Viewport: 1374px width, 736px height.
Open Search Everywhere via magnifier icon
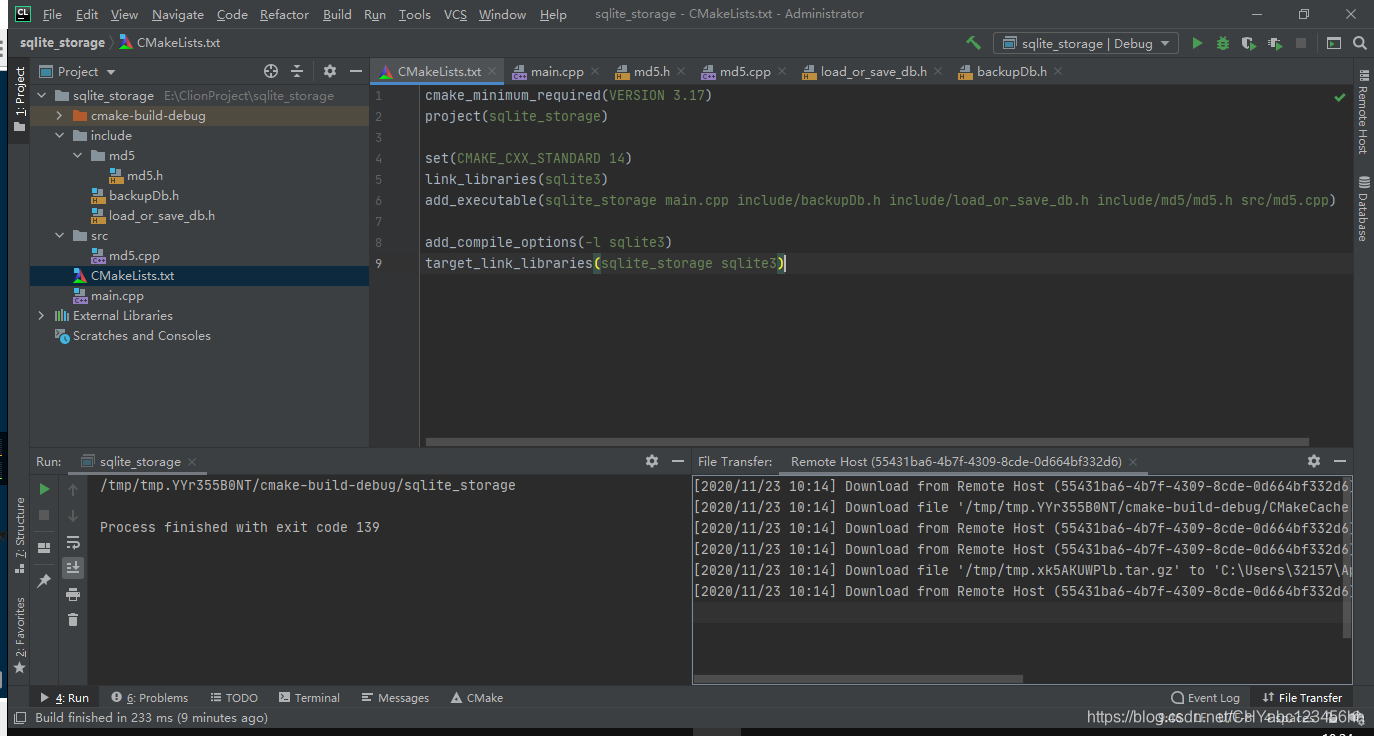pyautogui.click(x=1358, y=43)
